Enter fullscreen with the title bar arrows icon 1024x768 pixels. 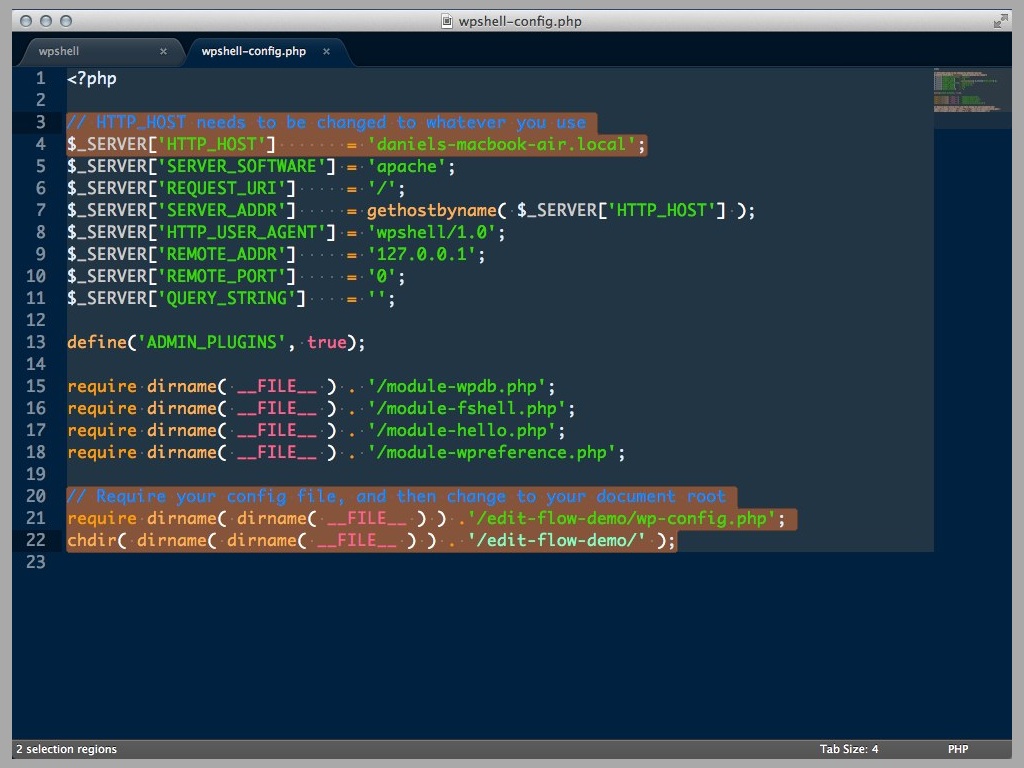pos(1000,21)
